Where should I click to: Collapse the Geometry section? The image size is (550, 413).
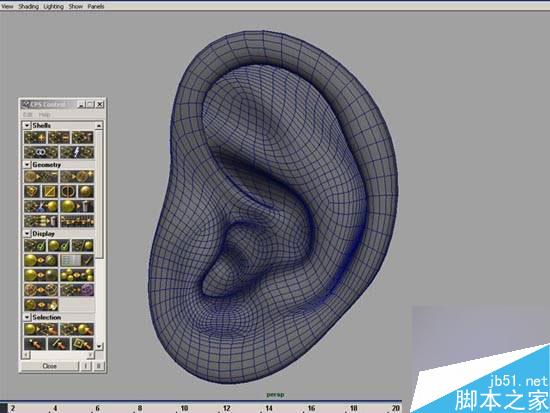tap(27, 164)
